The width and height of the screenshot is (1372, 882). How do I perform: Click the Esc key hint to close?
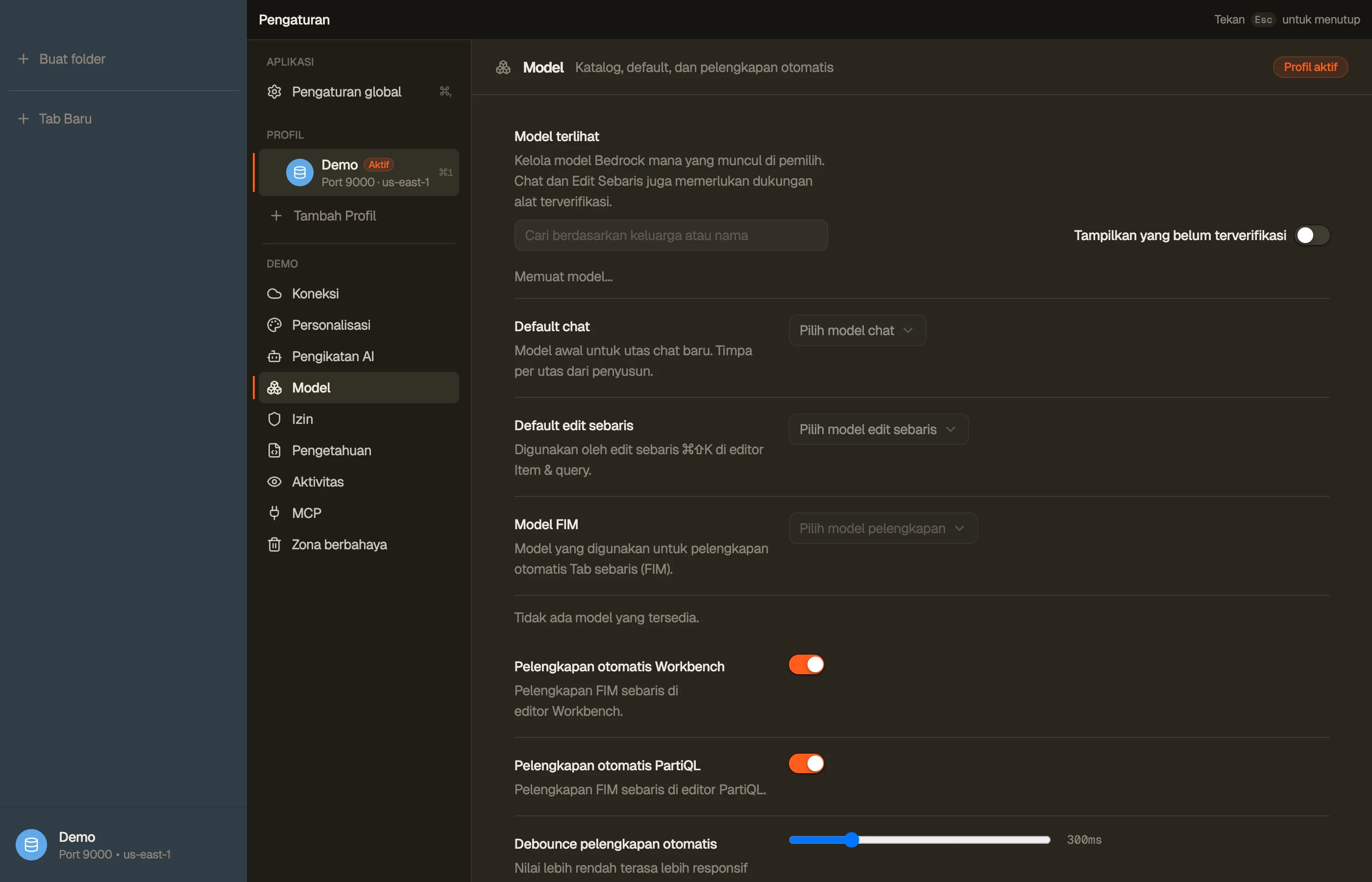(1263, 20)
